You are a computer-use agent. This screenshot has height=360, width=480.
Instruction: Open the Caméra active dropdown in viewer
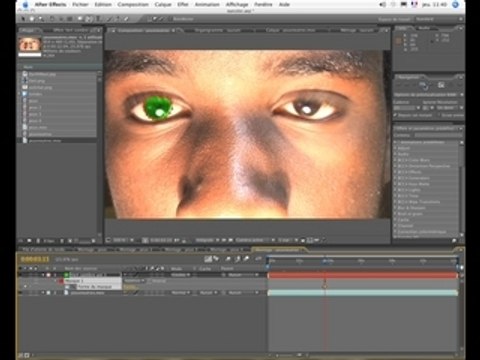pyautogui.click(x=255, y=240)
